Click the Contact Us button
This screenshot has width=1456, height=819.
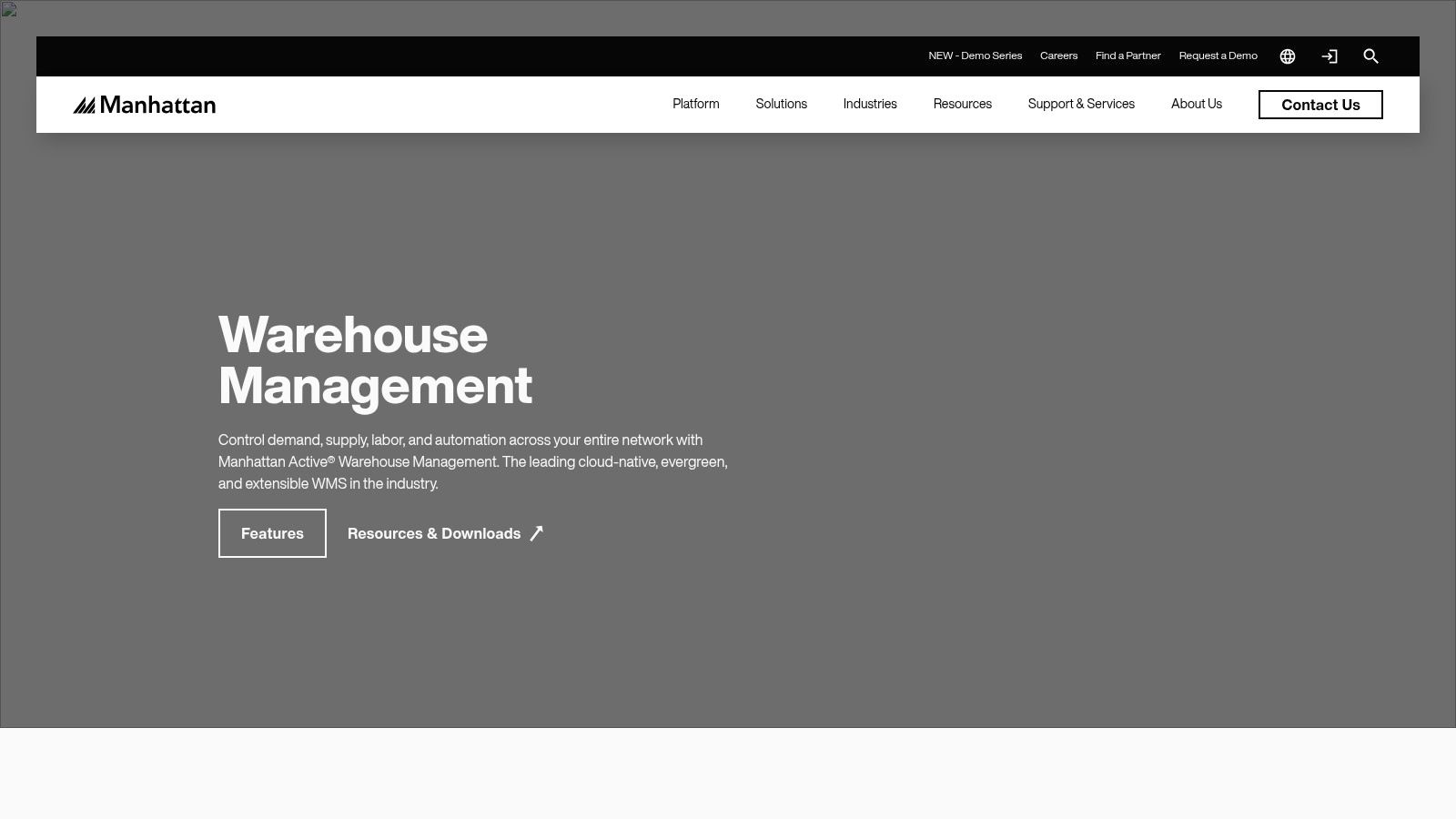[1320, 105]
